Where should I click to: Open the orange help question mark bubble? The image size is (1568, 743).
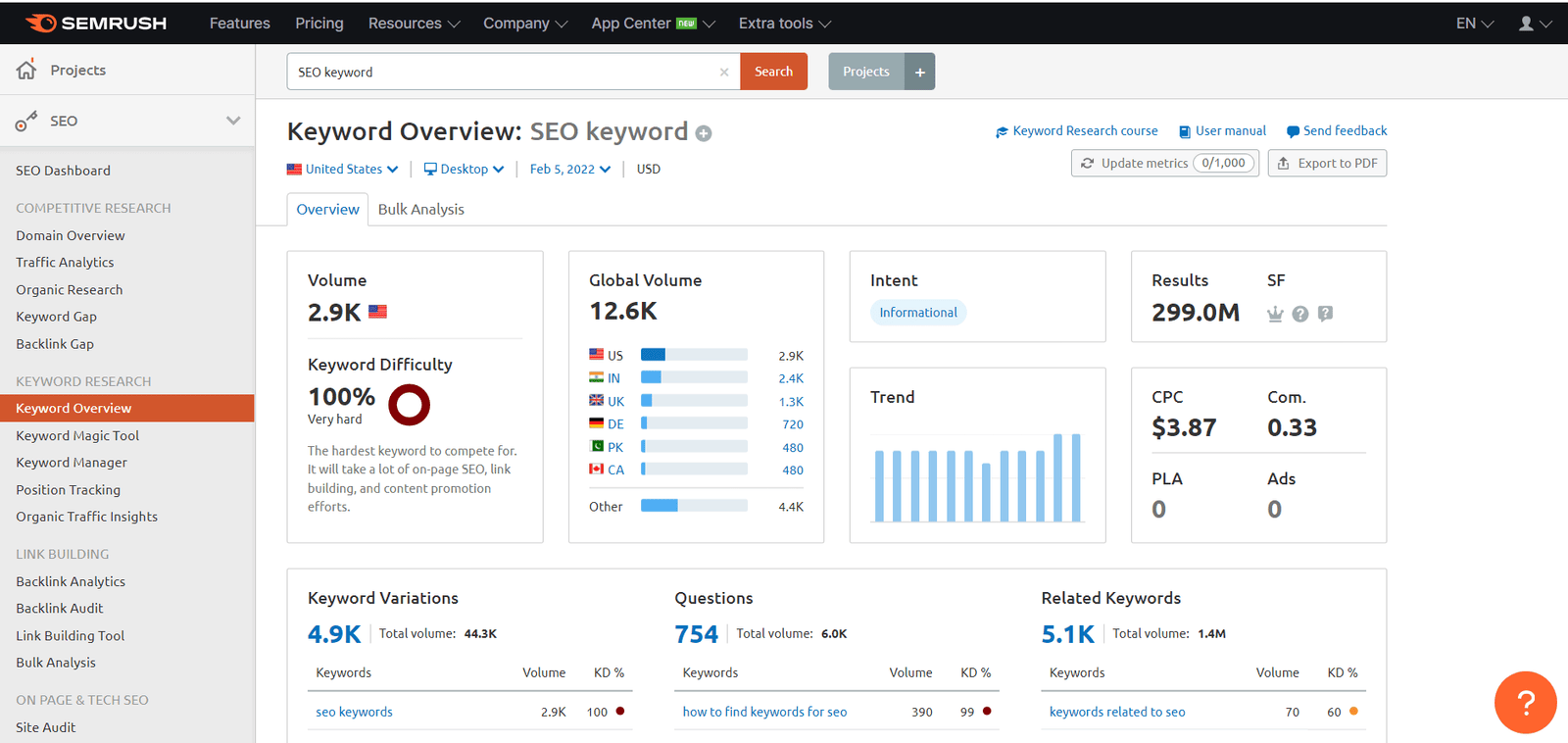click(1525, 702)
